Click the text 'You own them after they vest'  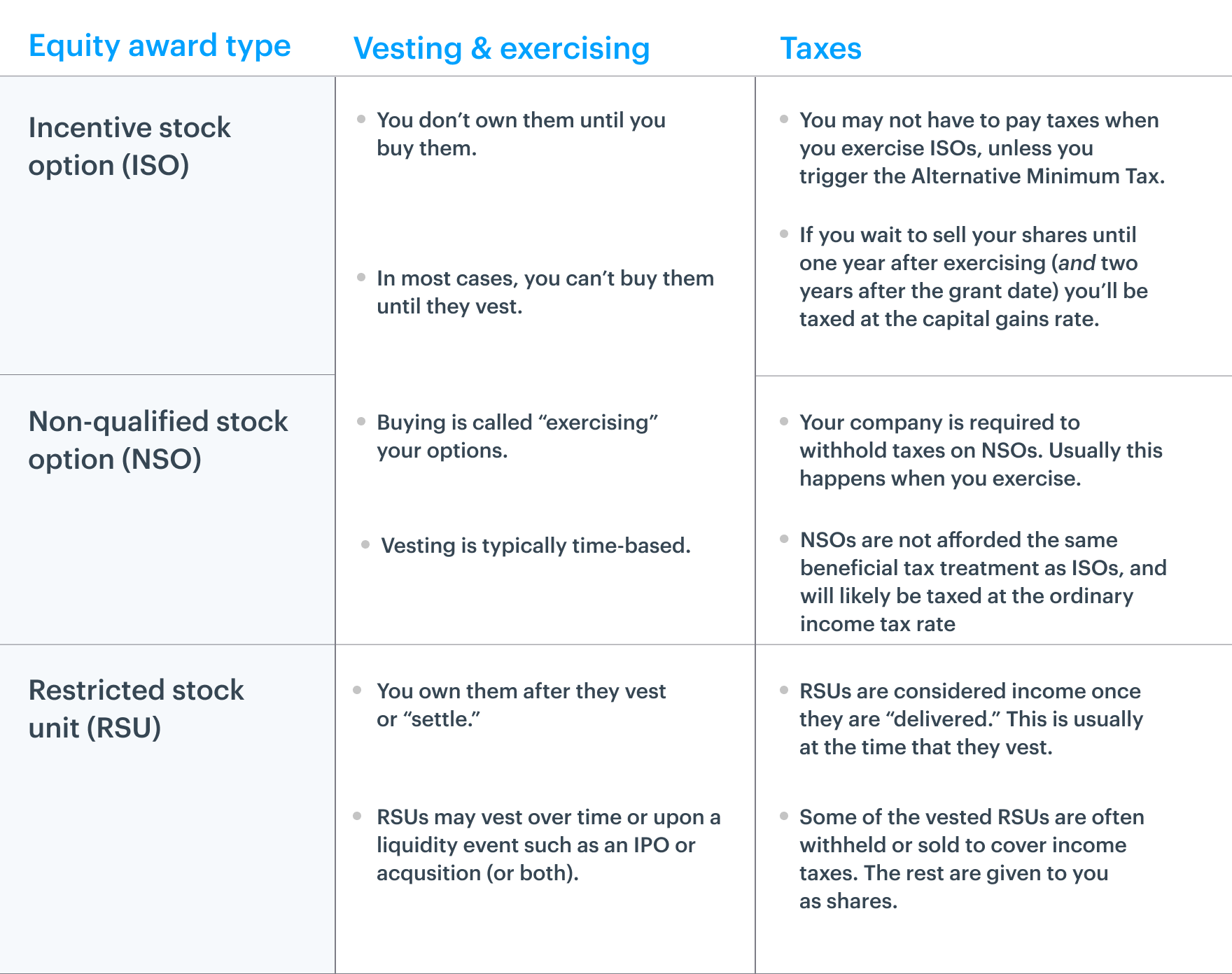click(521, 691)
